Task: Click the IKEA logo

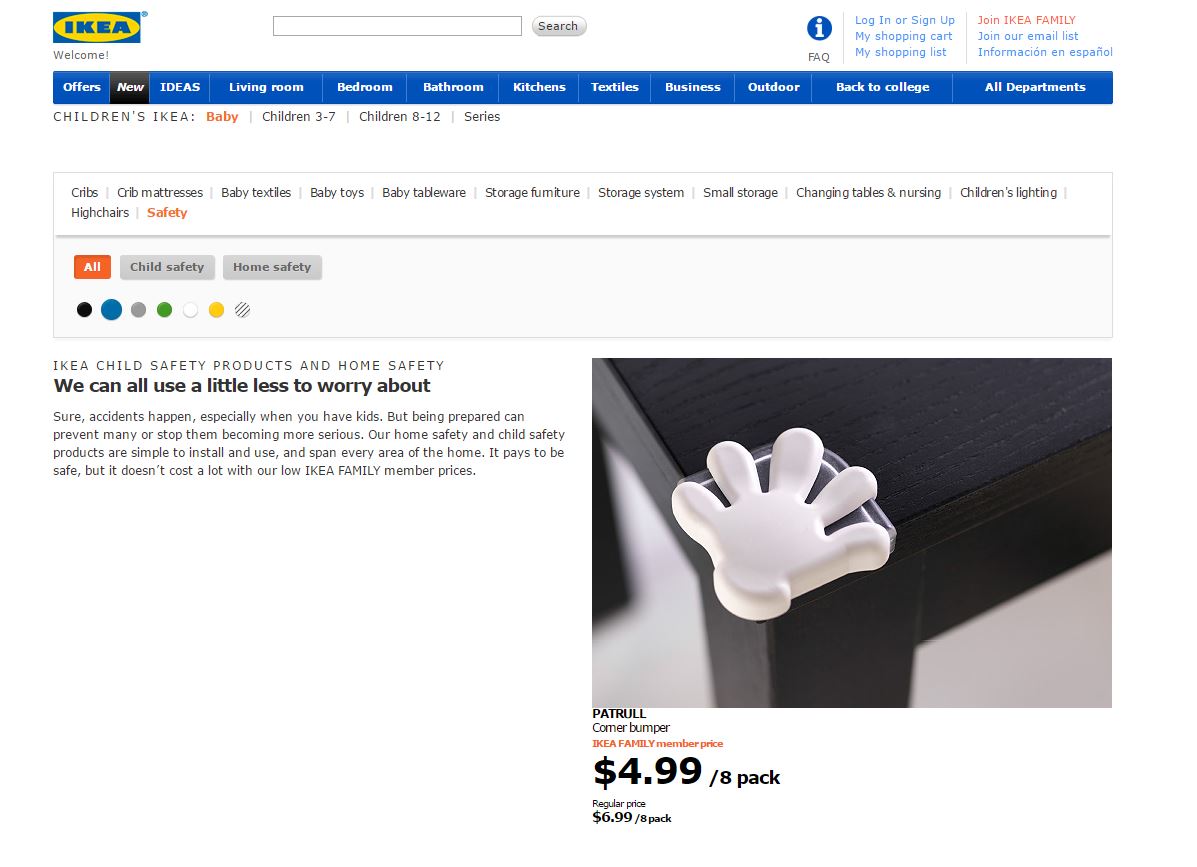Action: pos(98,27)
